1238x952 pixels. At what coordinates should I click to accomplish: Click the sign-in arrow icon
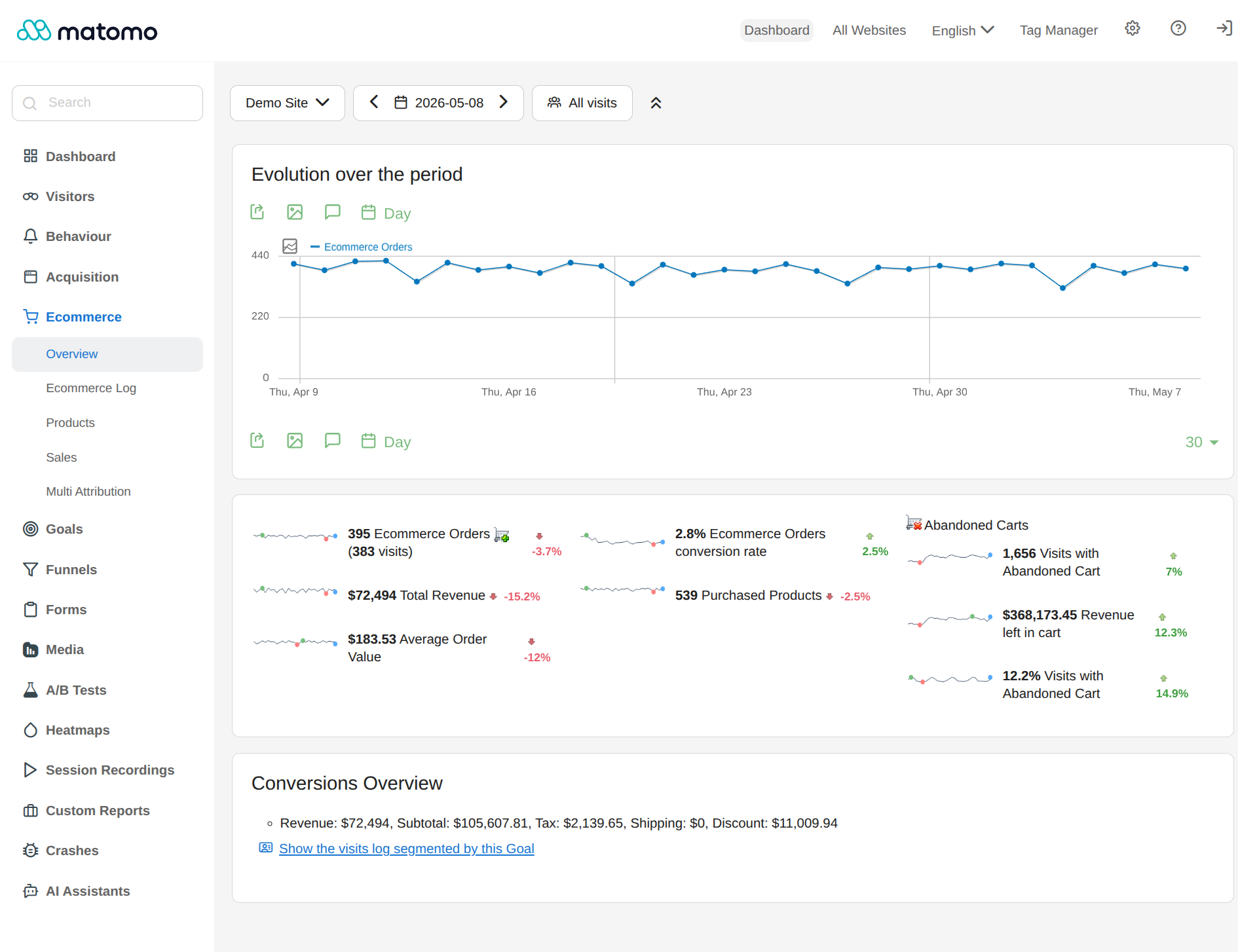pyautogui.click(x=1224, y=29)
